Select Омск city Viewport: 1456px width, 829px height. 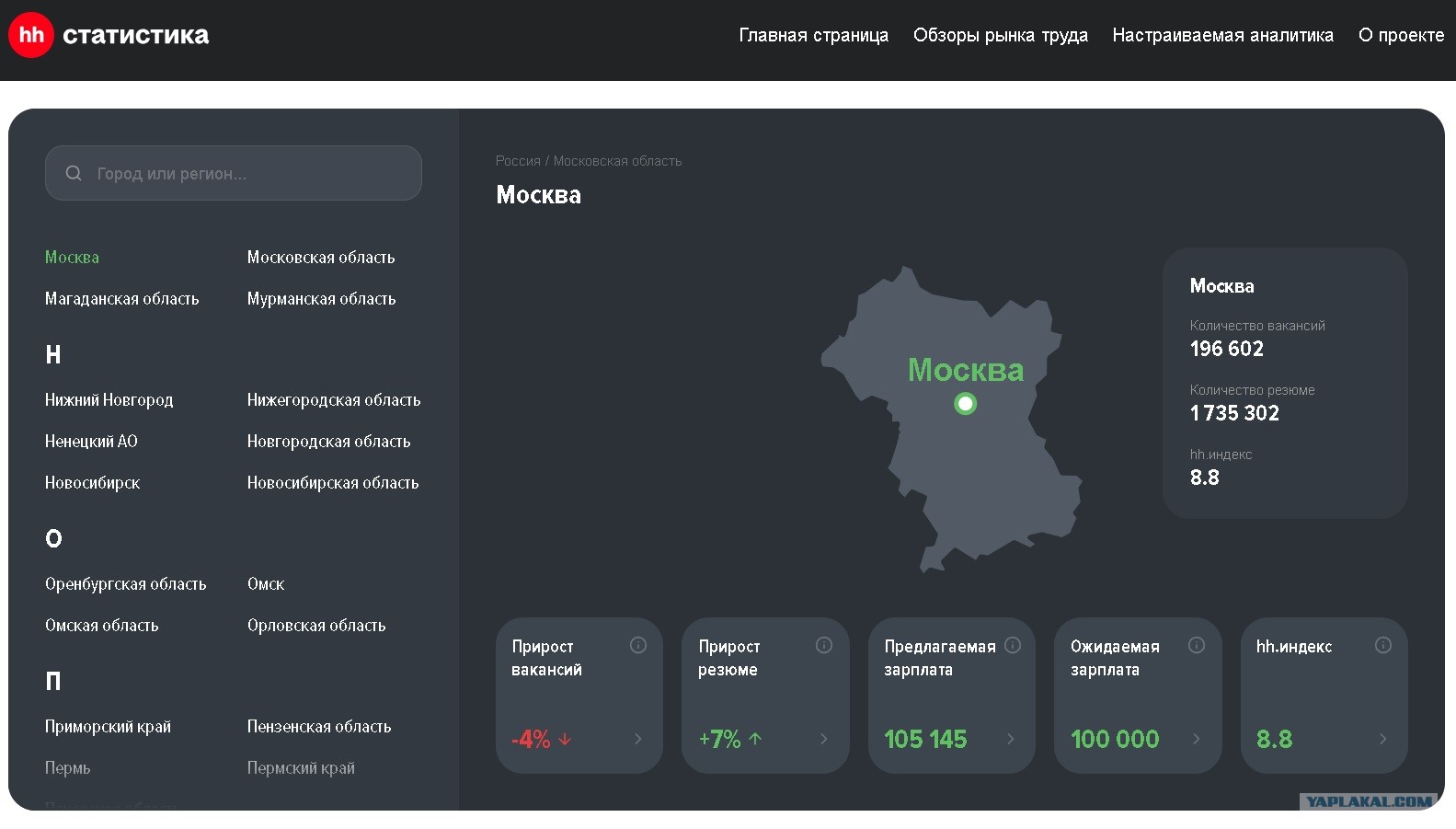click(x=266, y=584)
